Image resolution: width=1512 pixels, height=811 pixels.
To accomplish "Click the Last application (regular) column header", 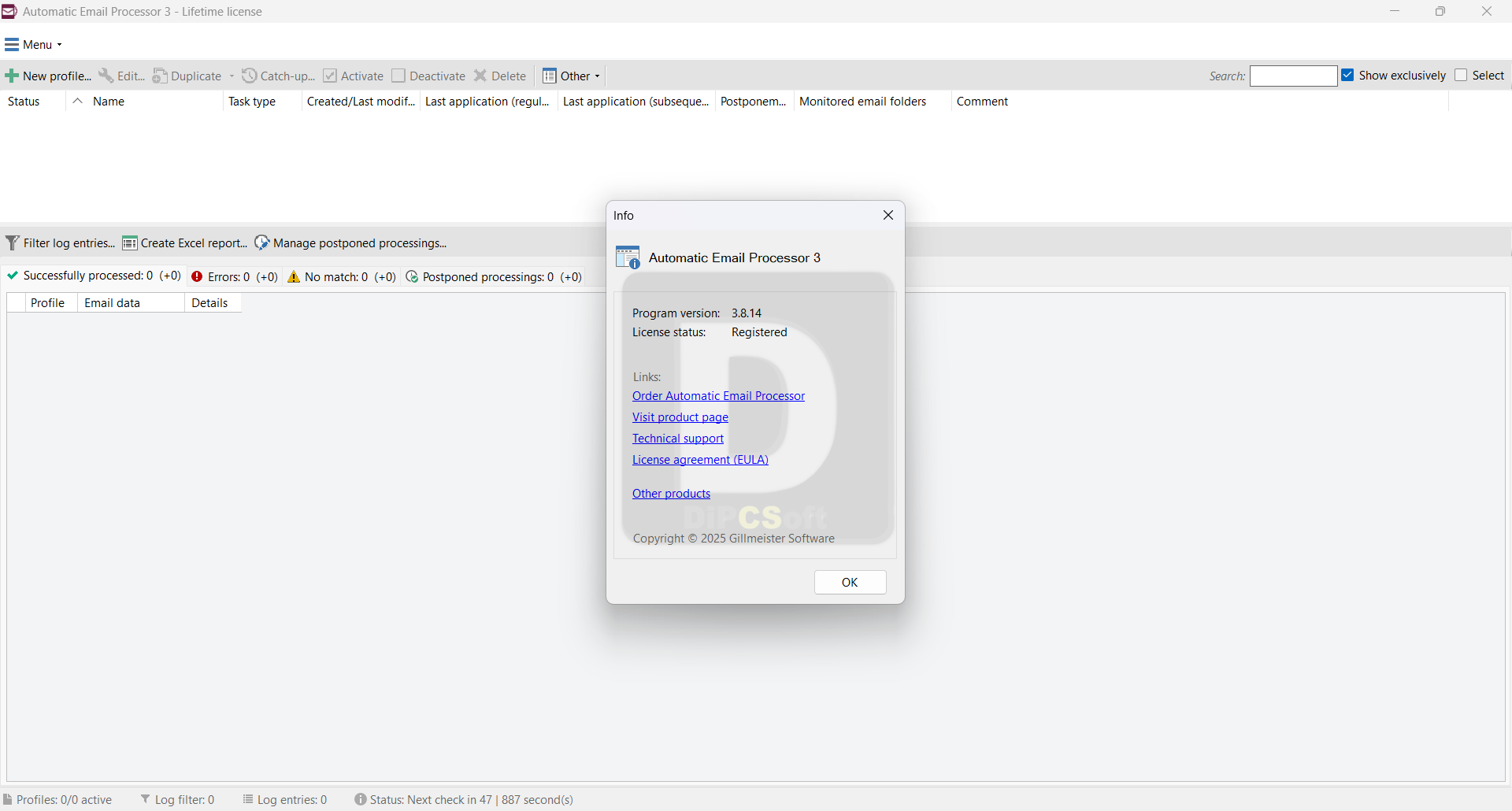I will 487,102.
